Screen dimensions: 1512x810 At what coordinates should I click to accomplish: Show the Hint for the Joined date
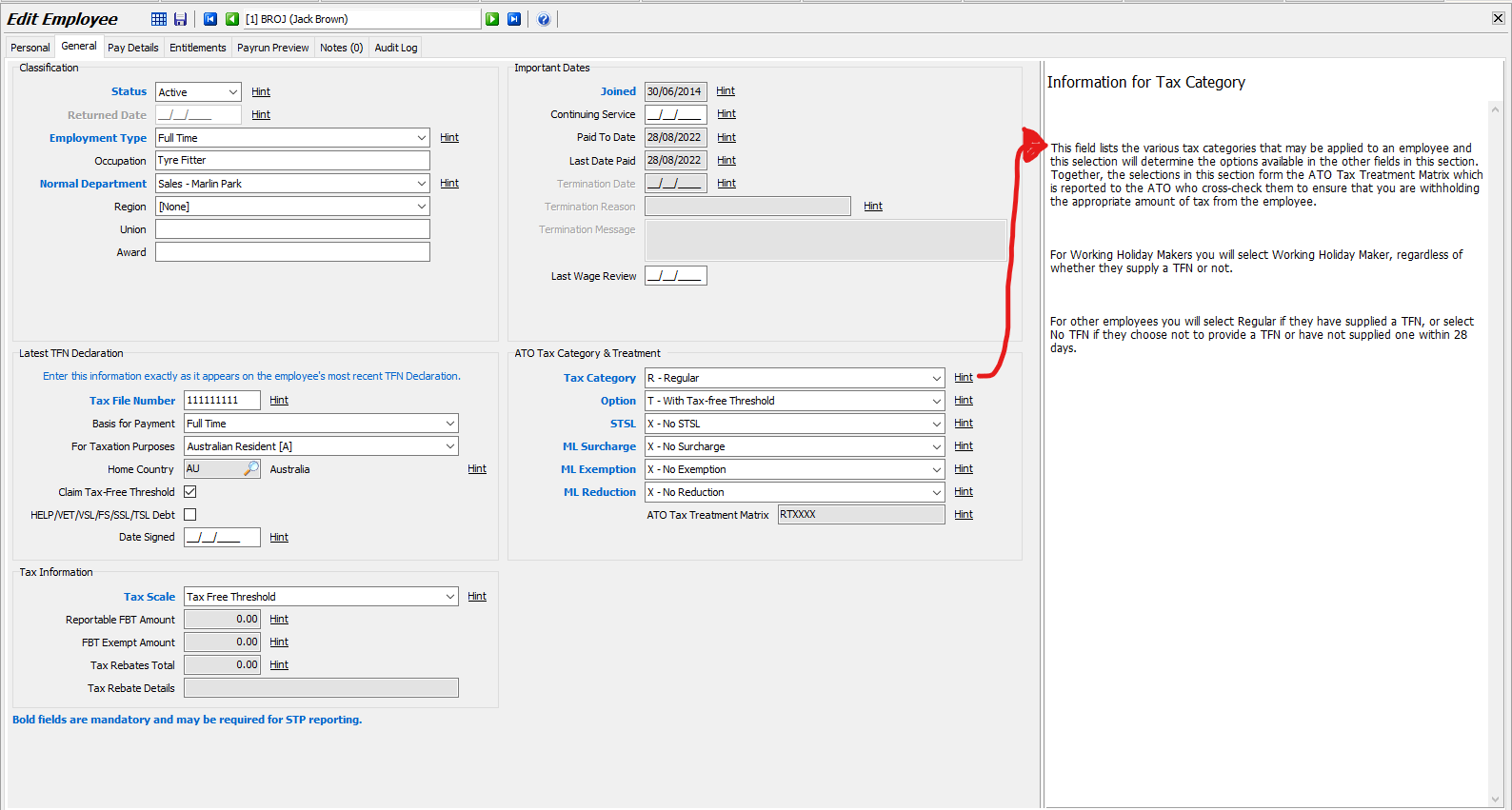726,91
